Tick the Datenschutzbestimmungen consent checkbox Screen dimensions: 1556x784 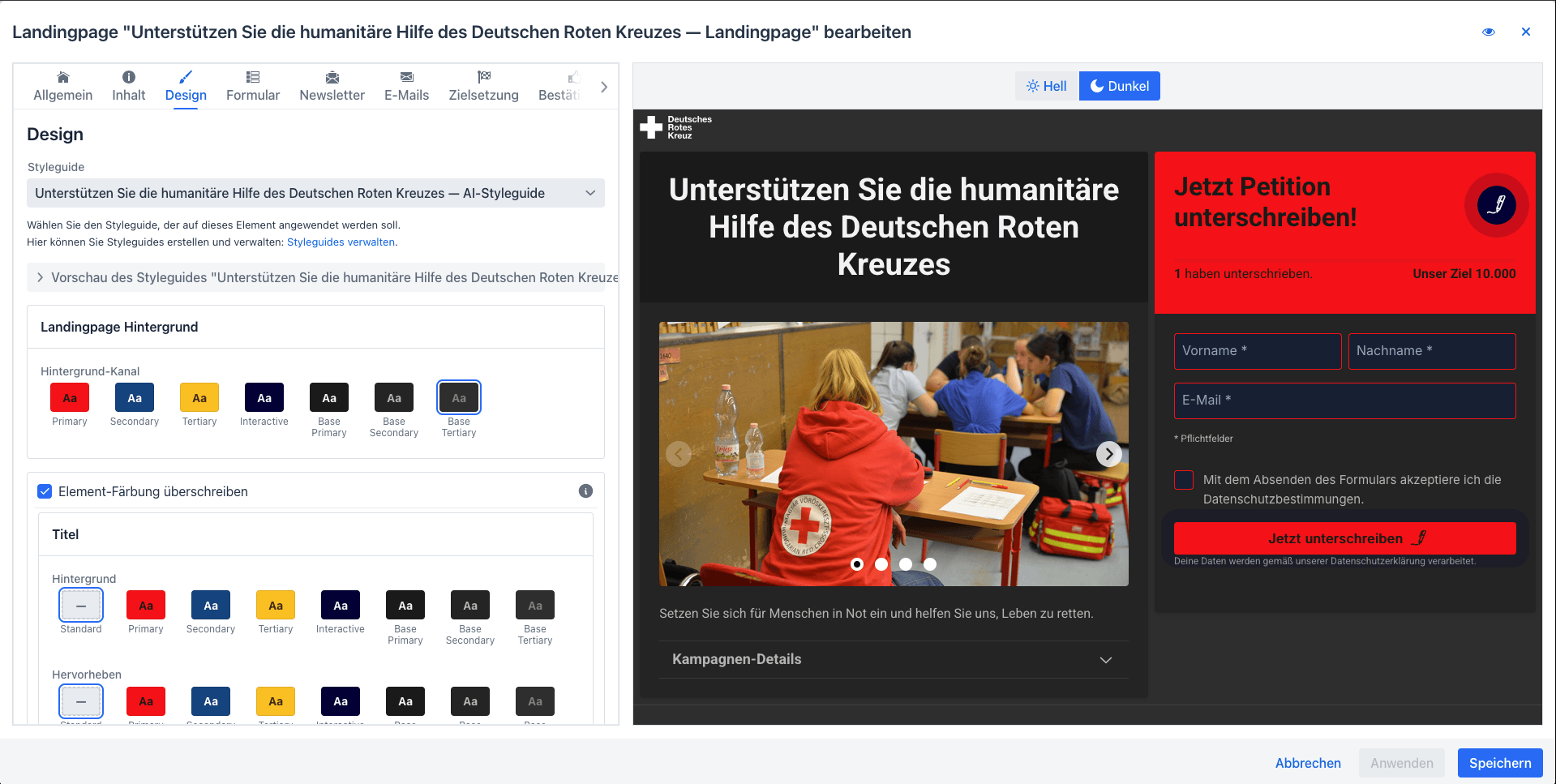click(1184, 480)
